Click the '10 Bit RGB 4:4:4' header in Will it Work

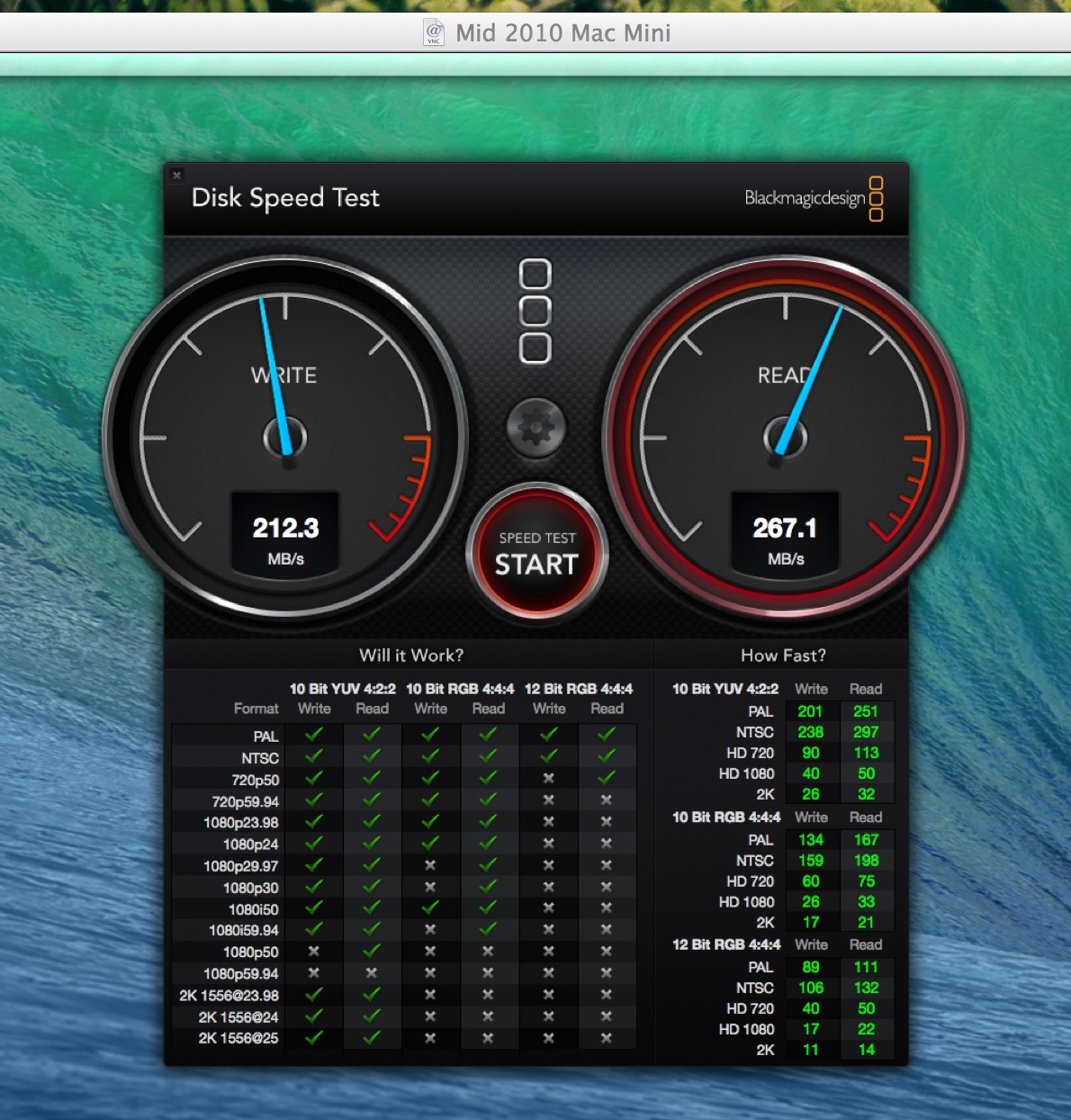pos(459,689)
